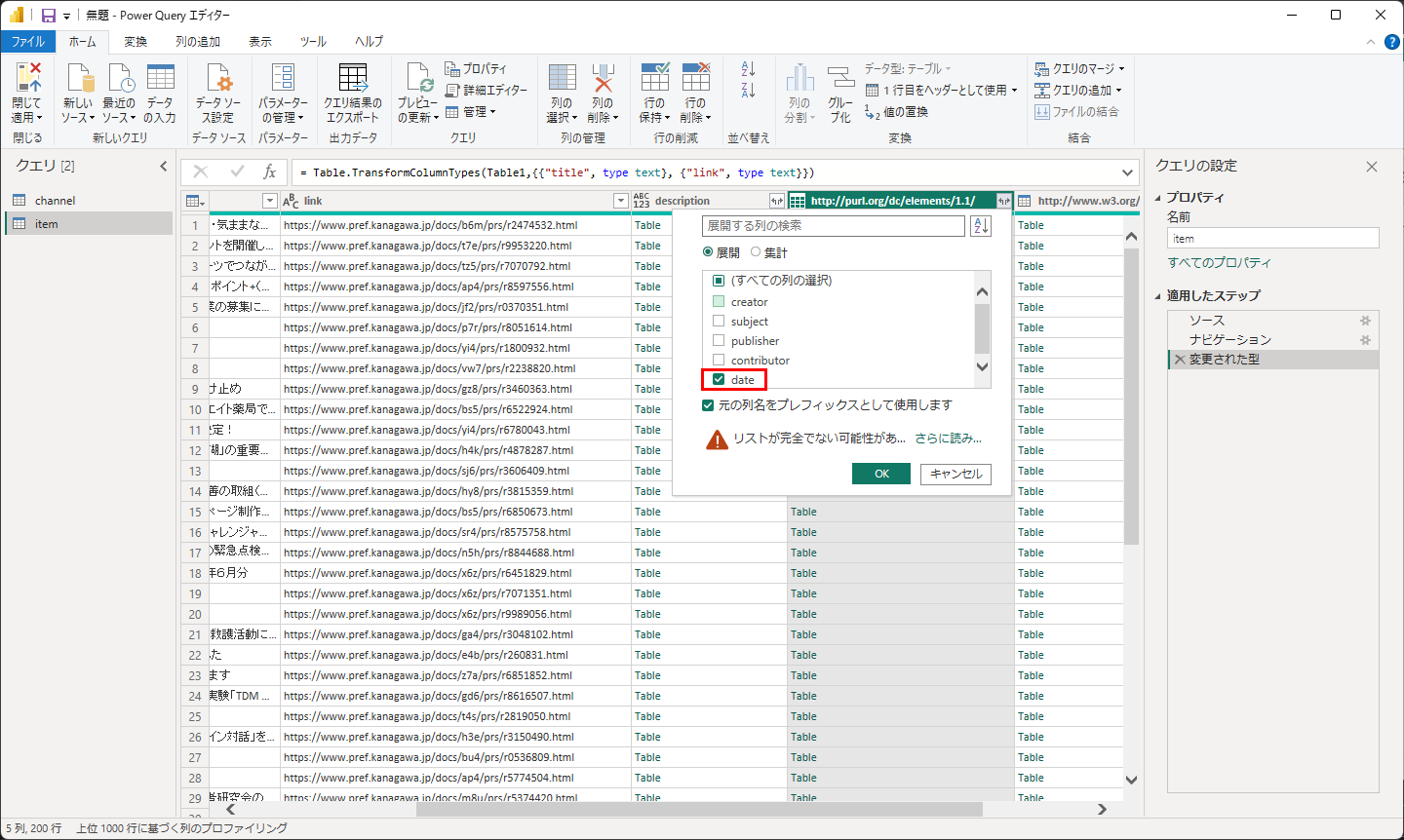Click the fx formula icon
The image size is (1404, 840).
point(270,172)
